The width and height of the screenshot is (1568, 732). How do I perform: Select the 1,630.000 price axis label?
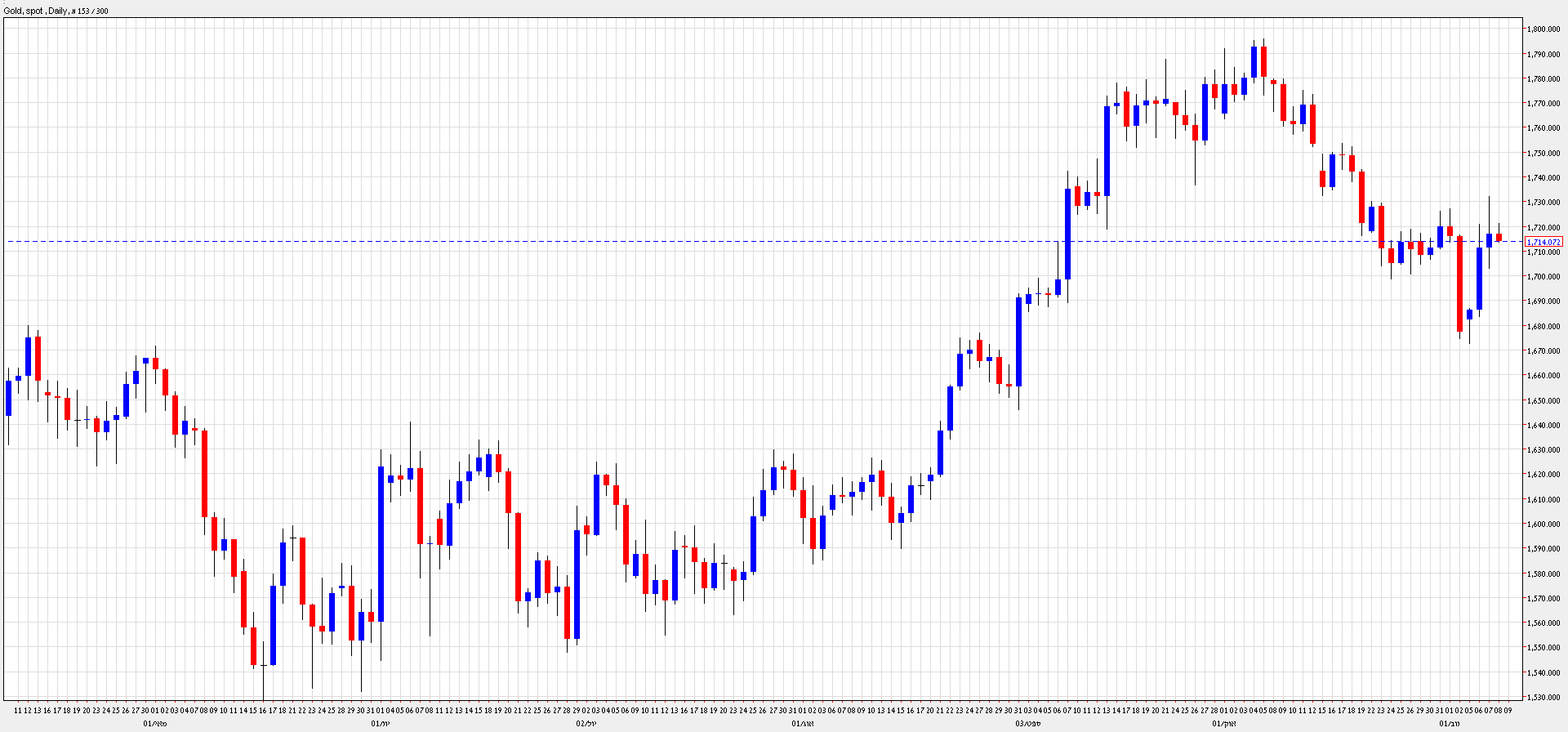pos(1543,450)
